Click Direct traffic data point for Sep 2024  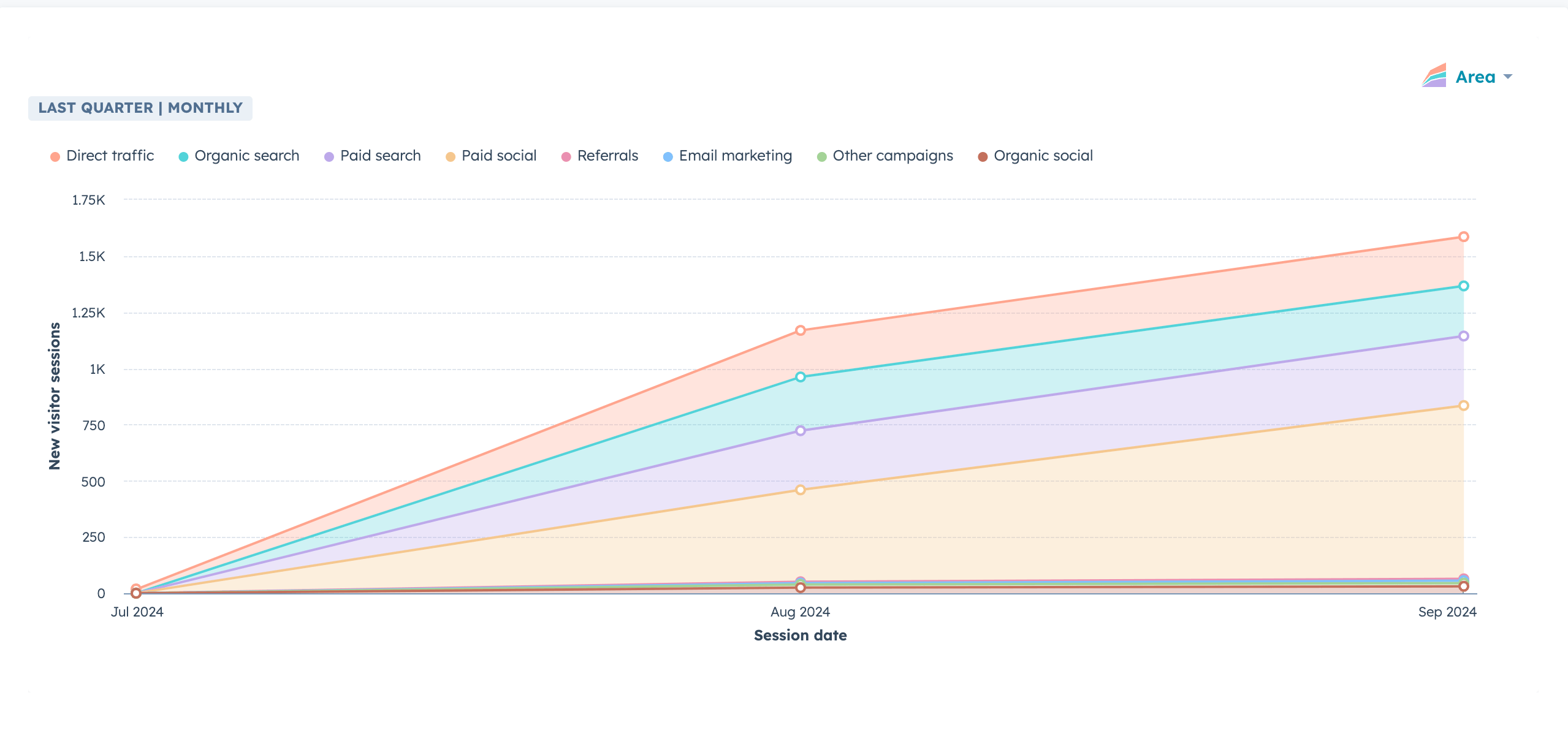pos(1463,237)
